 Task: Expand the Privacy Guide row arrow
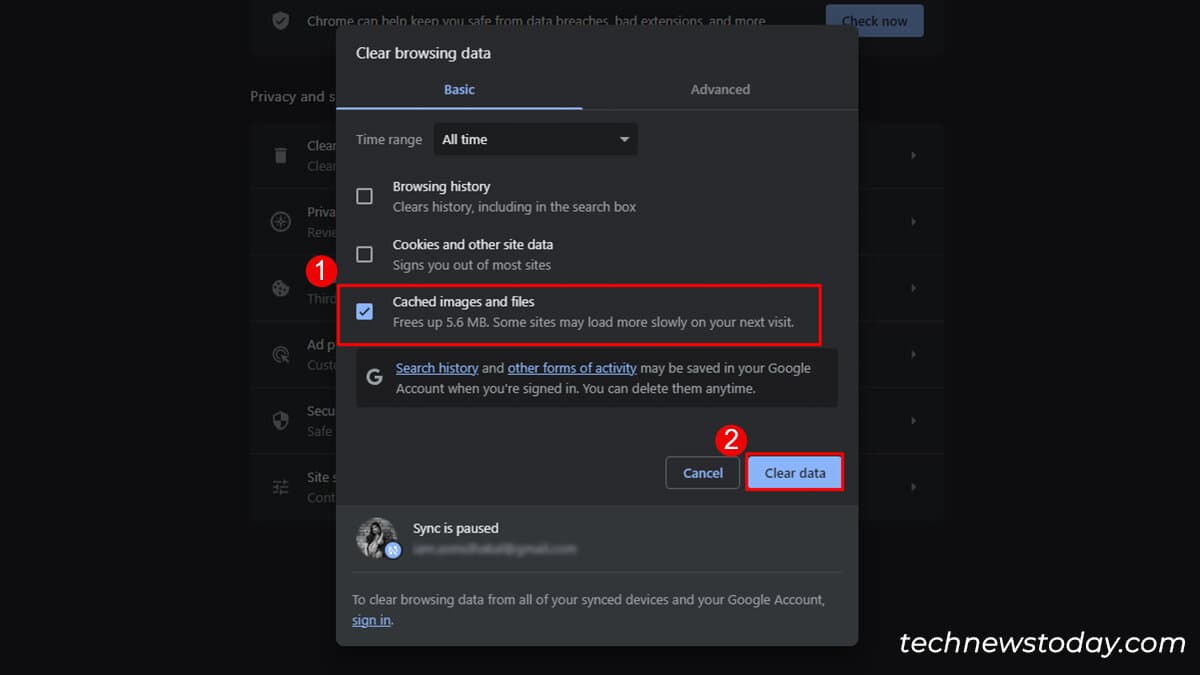(913, 222)
